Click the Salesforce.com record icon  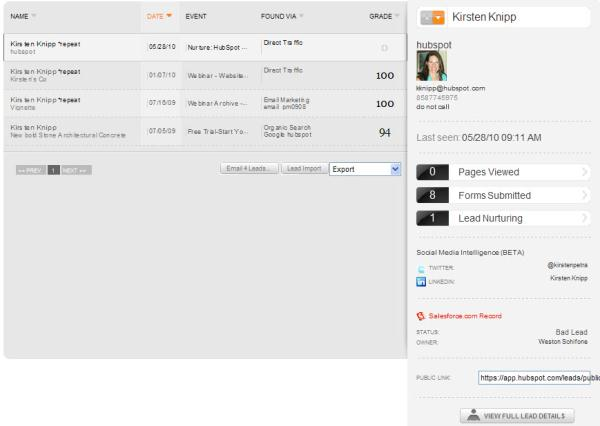coord(421,315)
